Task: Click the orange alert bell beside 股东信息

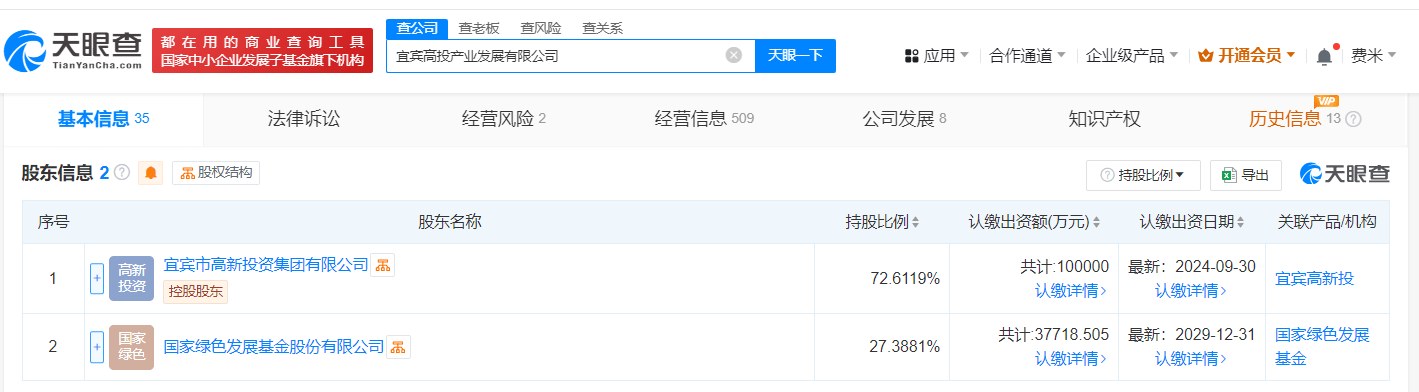Action: [151, 173]
